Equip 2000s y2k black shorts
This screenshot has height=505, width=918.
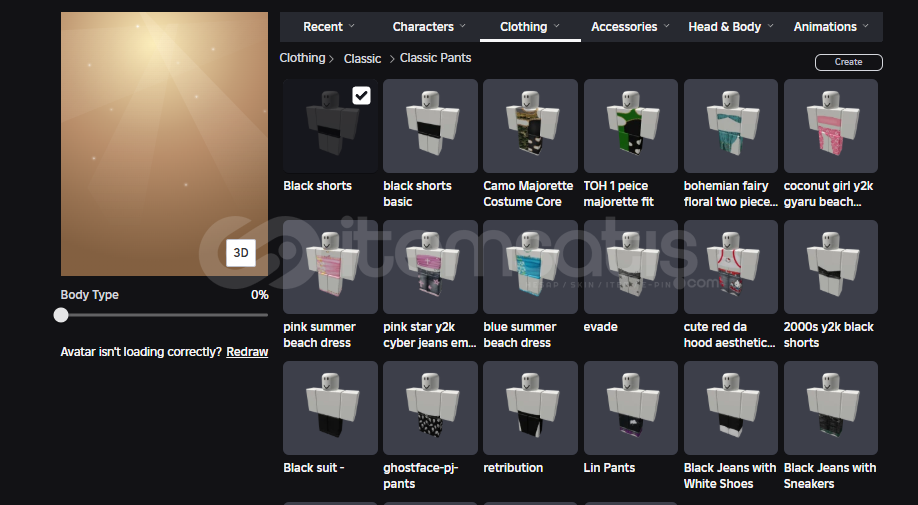tap(831, 267)
